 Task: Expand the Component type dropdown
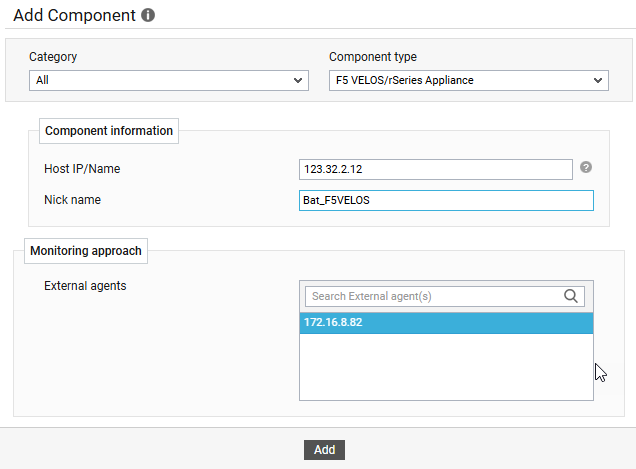click(468, 81)
